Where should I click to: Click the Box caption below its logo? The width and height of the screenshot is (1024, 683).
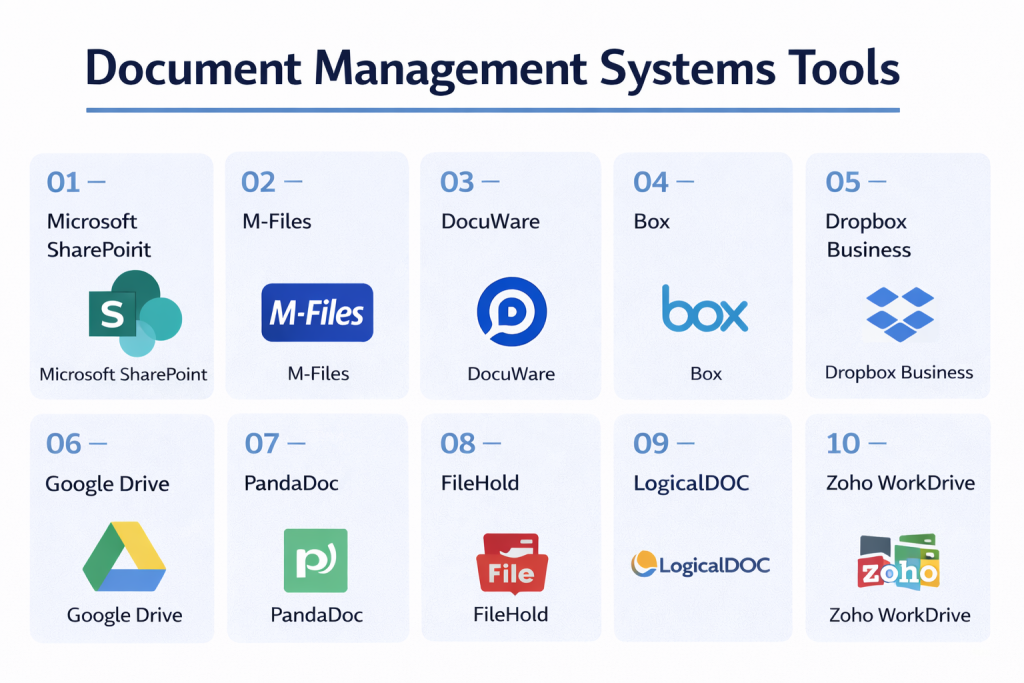[705, 374]
